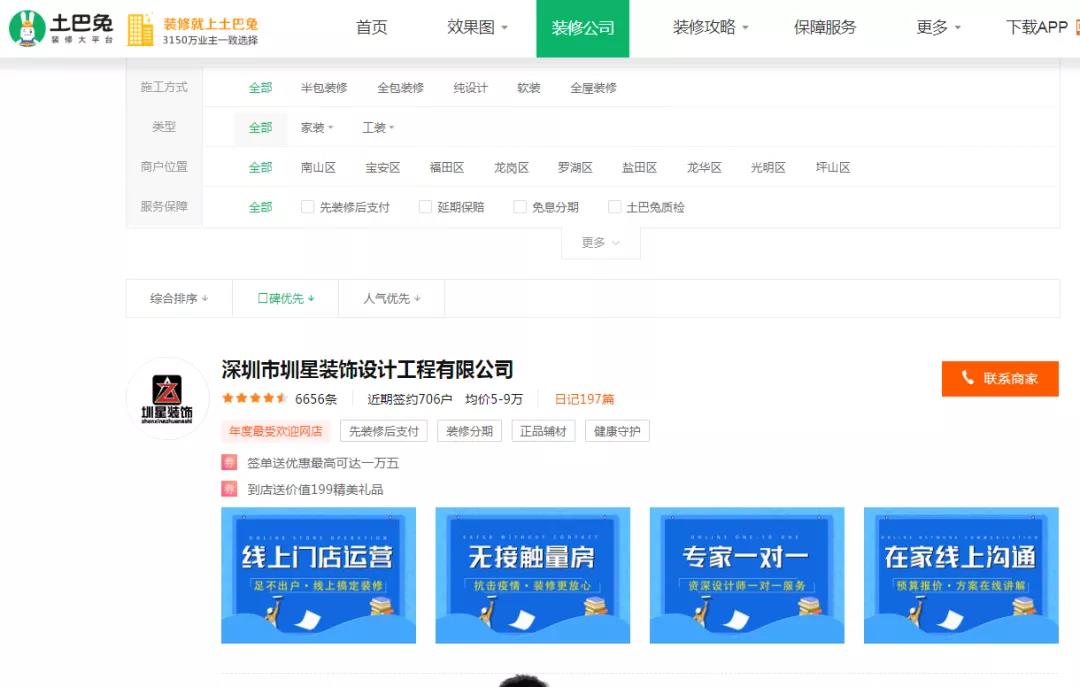Open the 首页 navigation menu item

pos(372,28)
